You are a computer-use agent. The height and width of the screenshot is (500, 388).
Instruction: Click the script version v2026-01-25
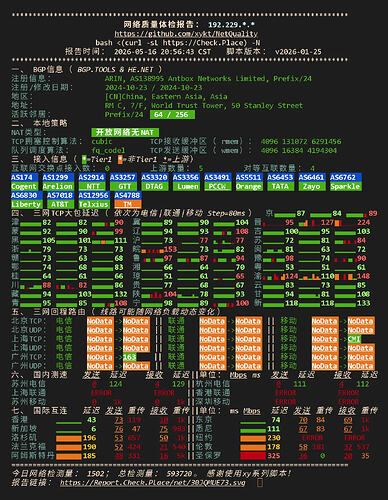click(x=298, y=52)
